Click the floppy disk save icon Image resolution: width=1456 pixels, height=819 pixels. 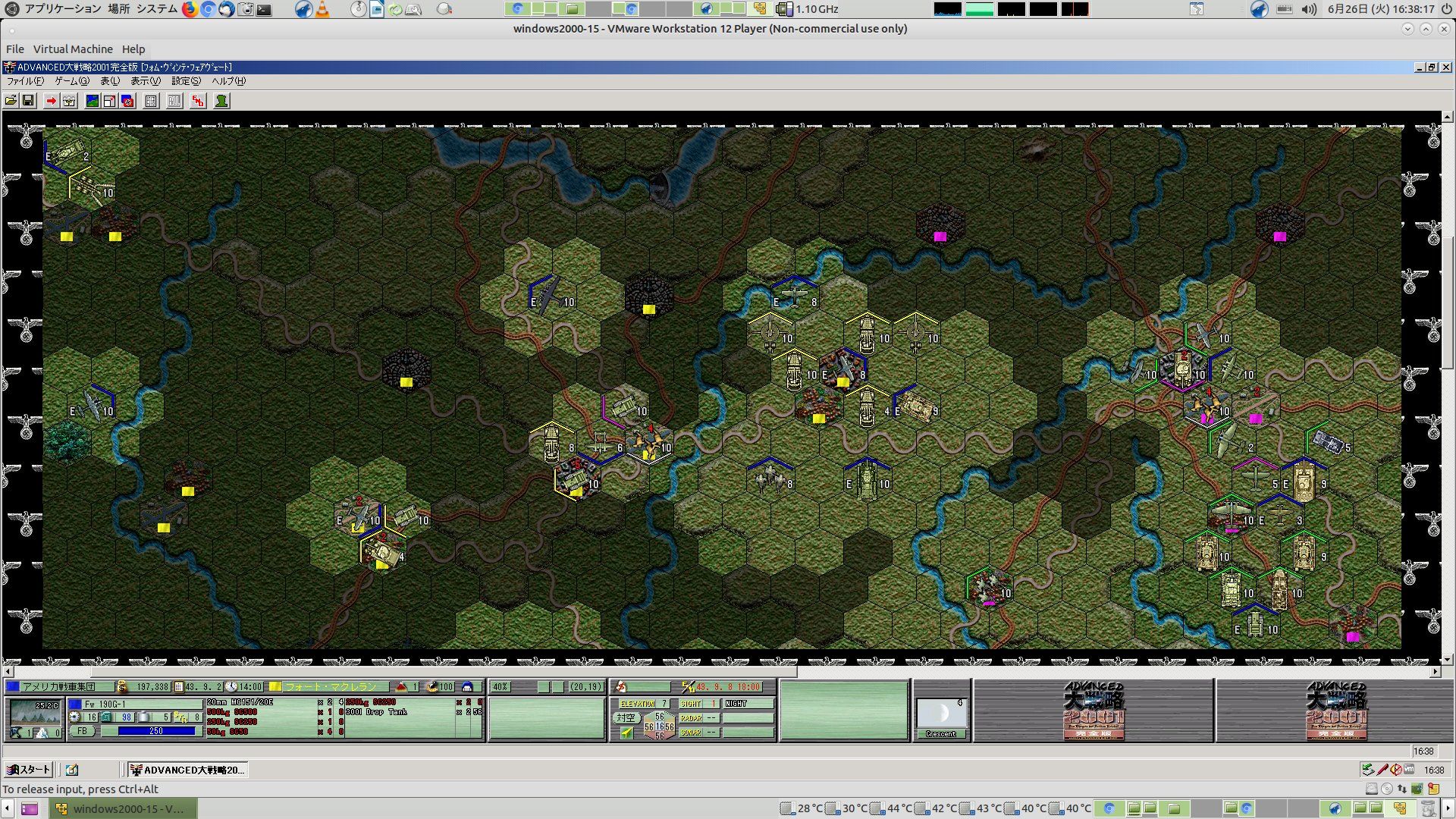[28, 101]
